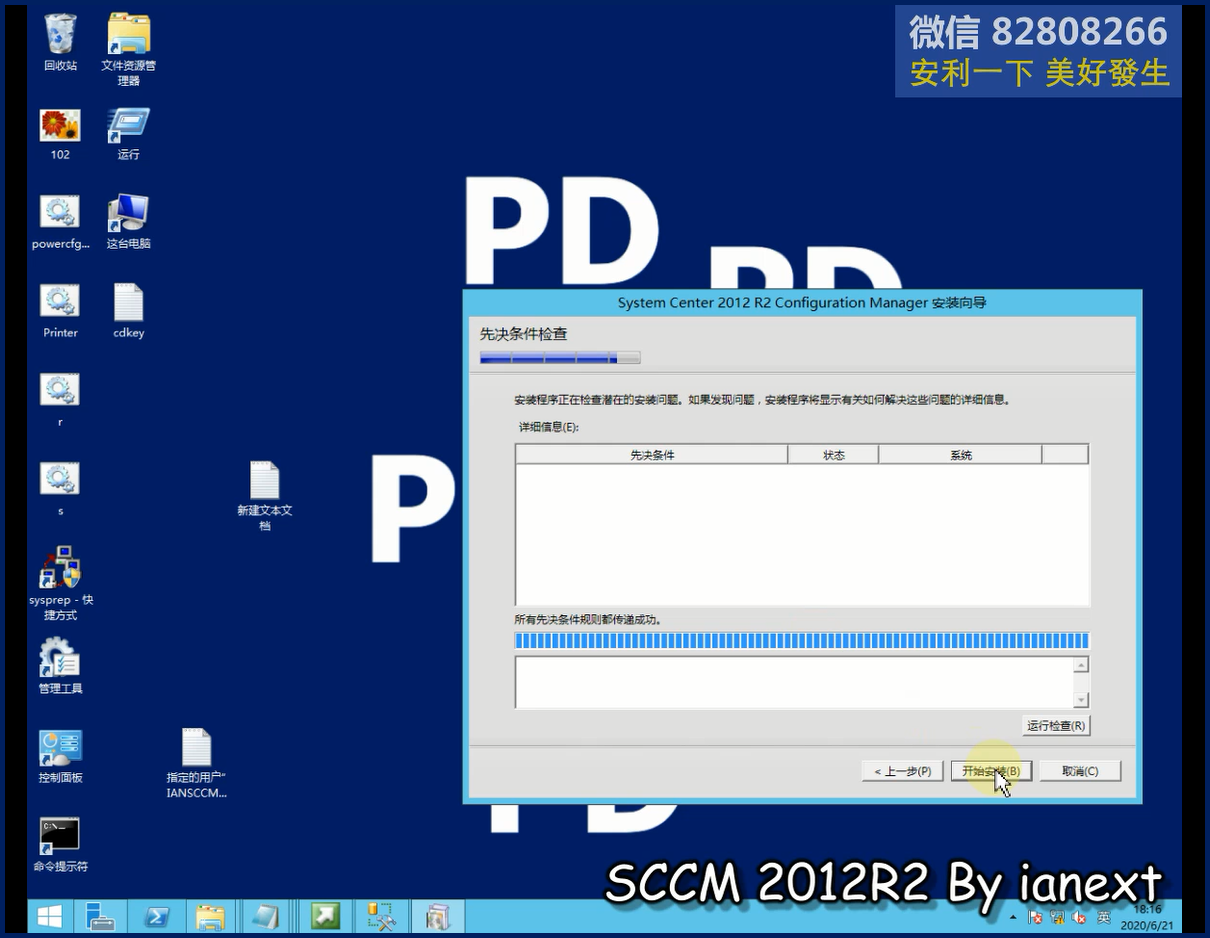
Task: Open the taskbar clock showing 18:16
Action: coord(1147,917)
